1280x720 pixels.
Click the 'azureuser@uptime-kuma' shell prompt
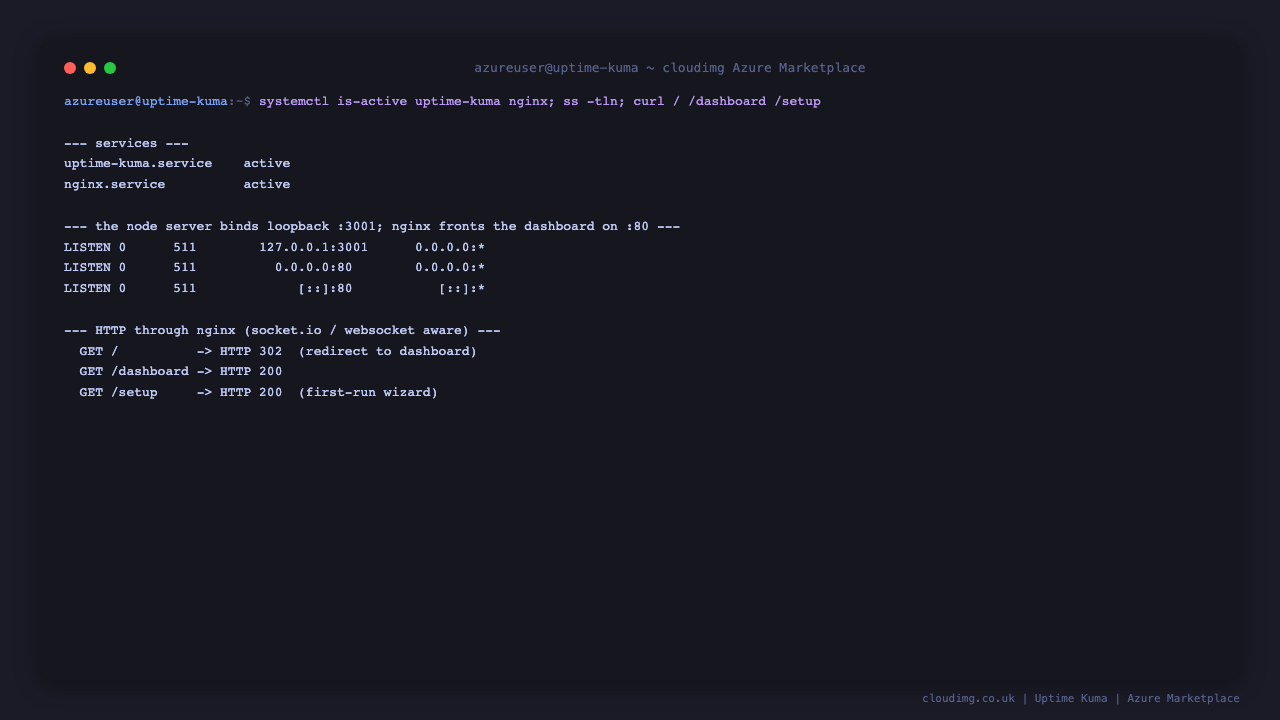(x=146, y=101)
